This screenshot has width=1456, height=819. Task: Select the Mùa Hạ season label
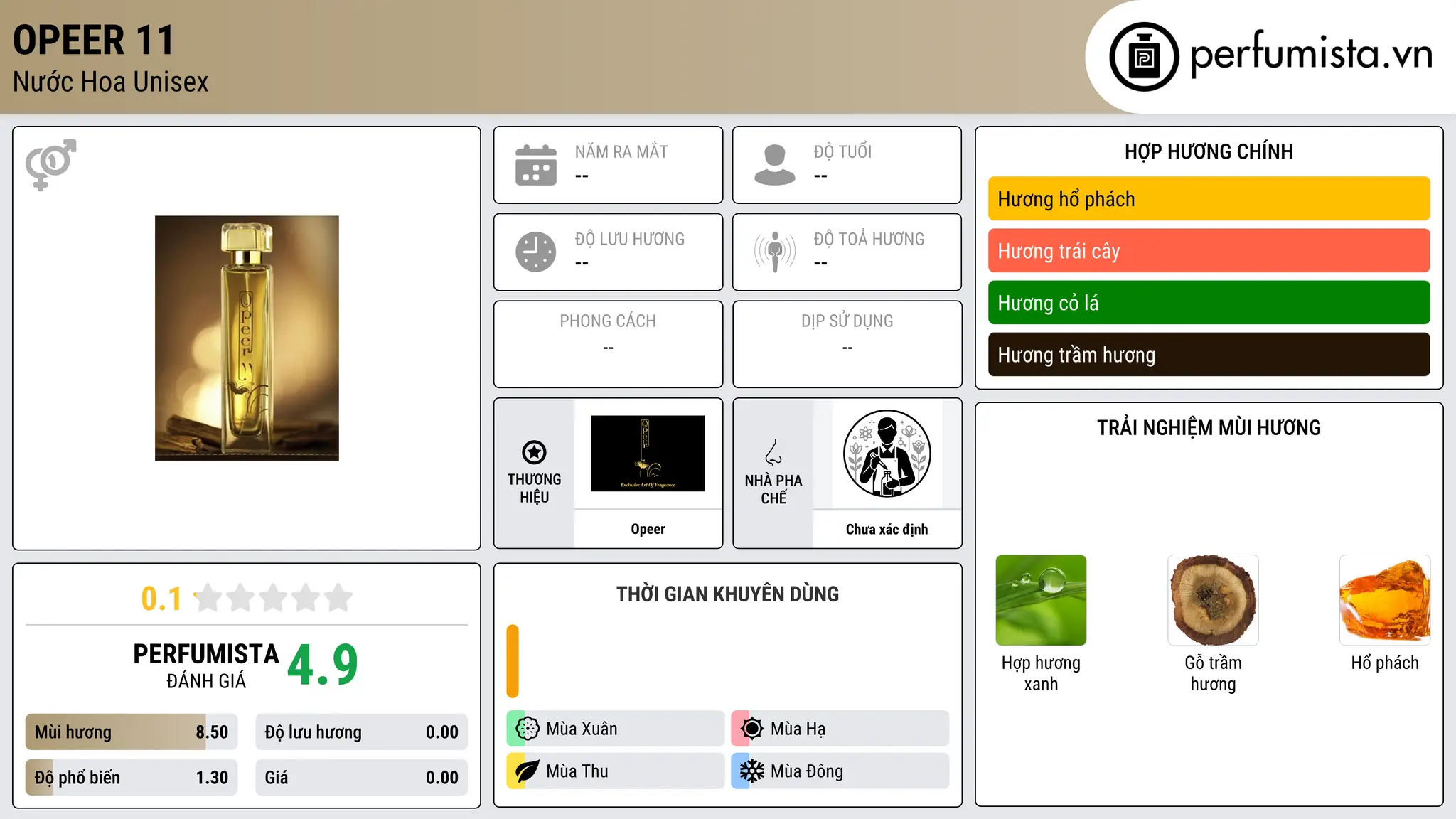click(798, 729)
